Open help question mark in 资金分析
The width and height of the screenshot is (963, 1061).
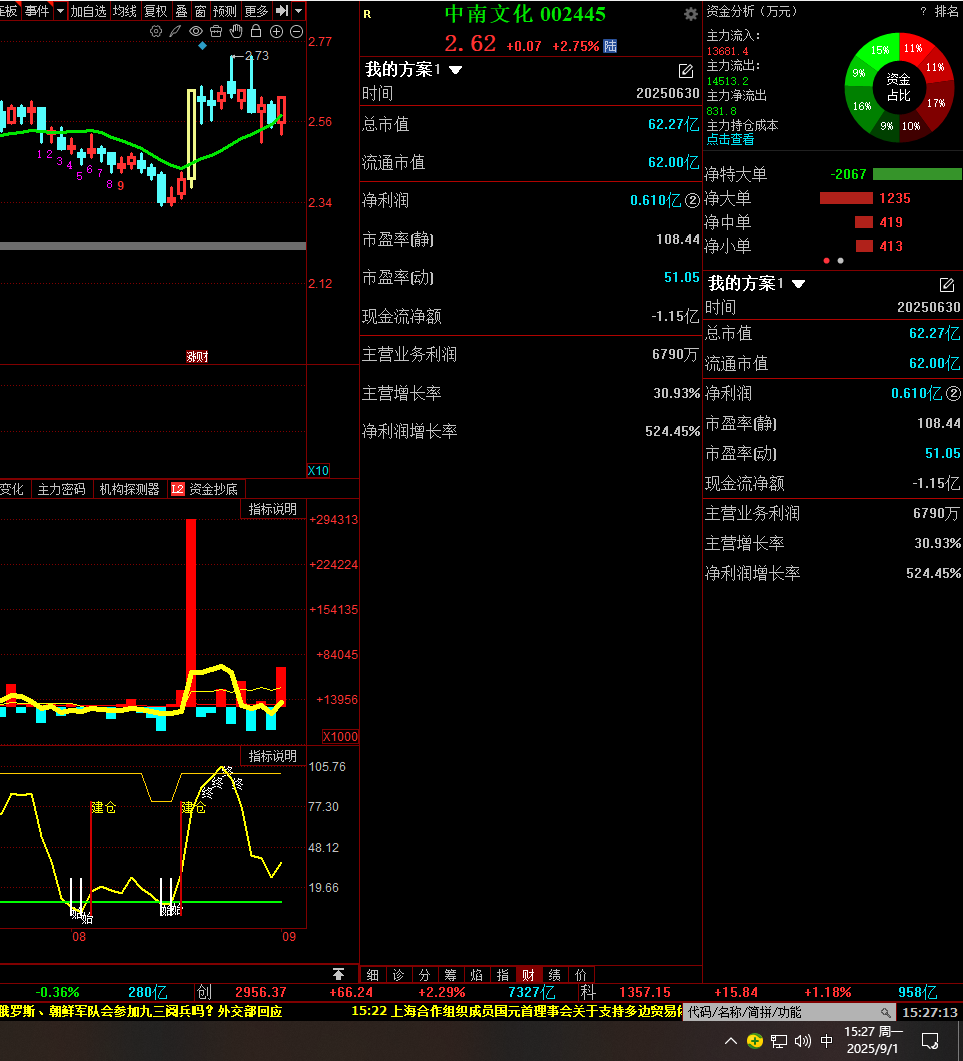point(924,12)
